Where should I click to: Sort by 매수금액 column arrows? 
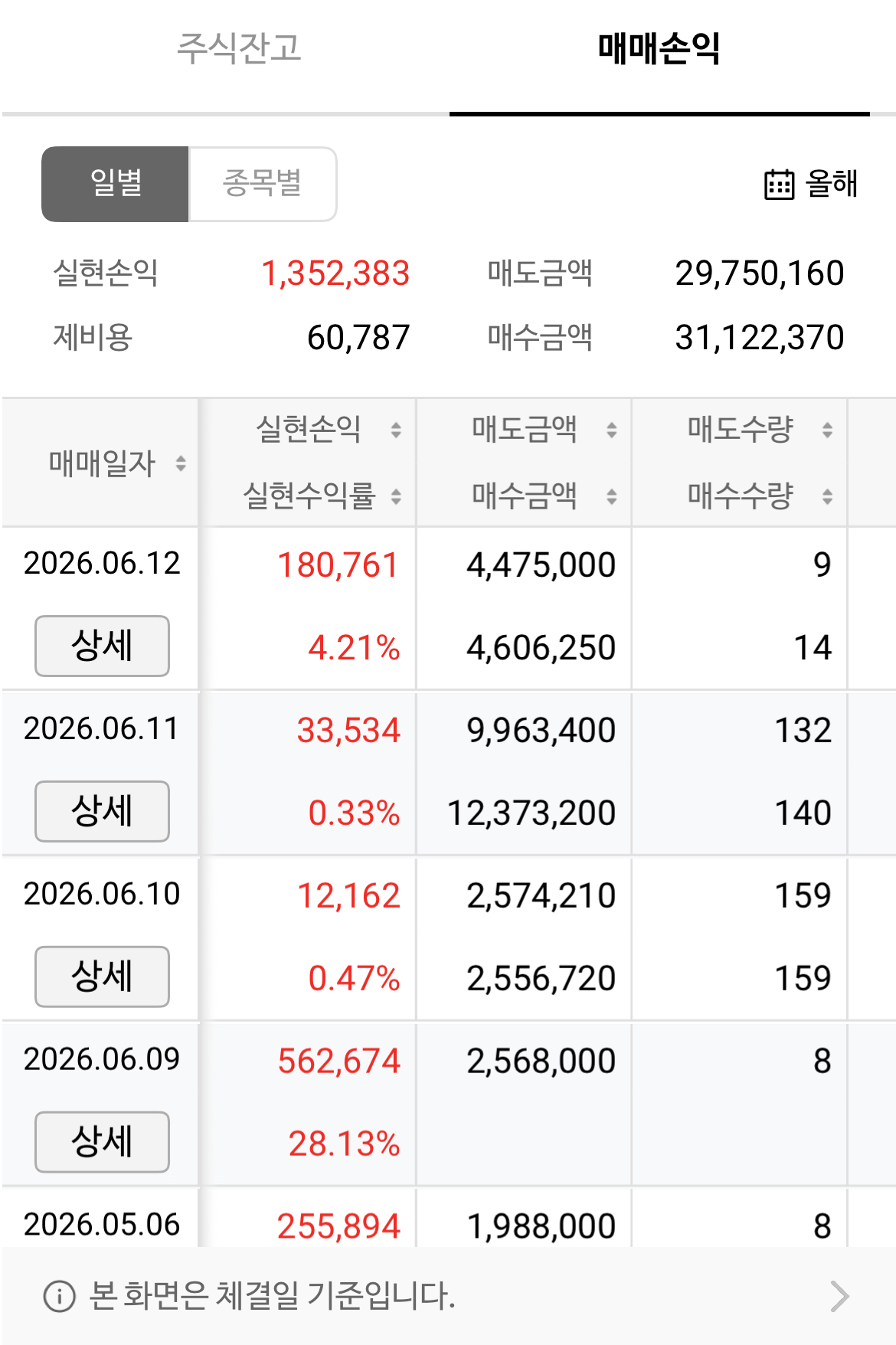612,496
